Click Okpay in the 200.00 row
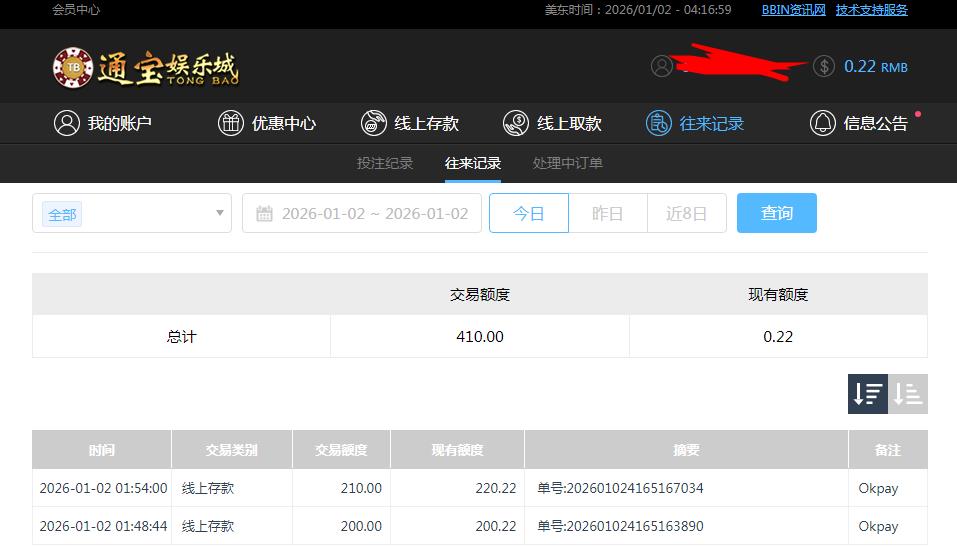957x547 pixels. 878,526
